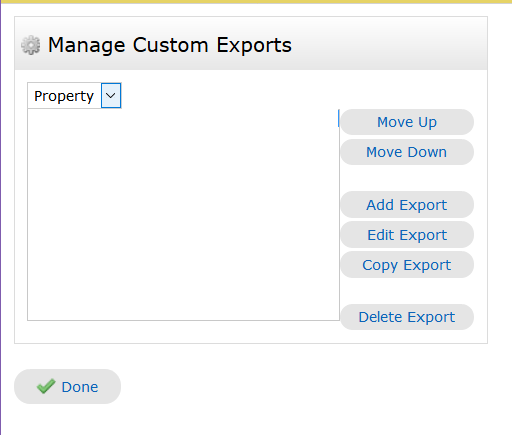Choose the Edit Export button

pos(407,235)
